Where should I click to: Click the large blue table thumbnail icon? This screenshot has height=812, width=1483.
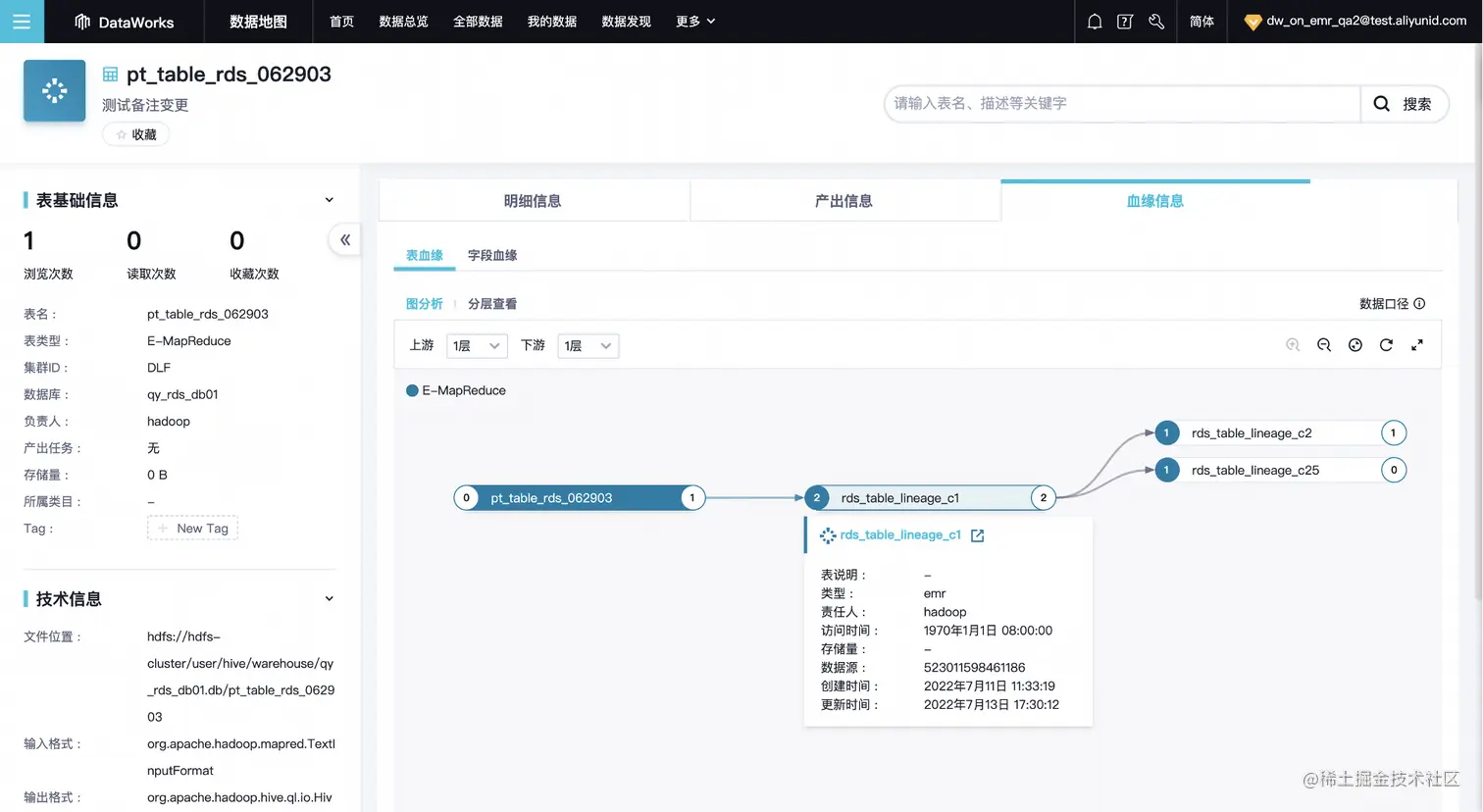click(x=55, y=91)
